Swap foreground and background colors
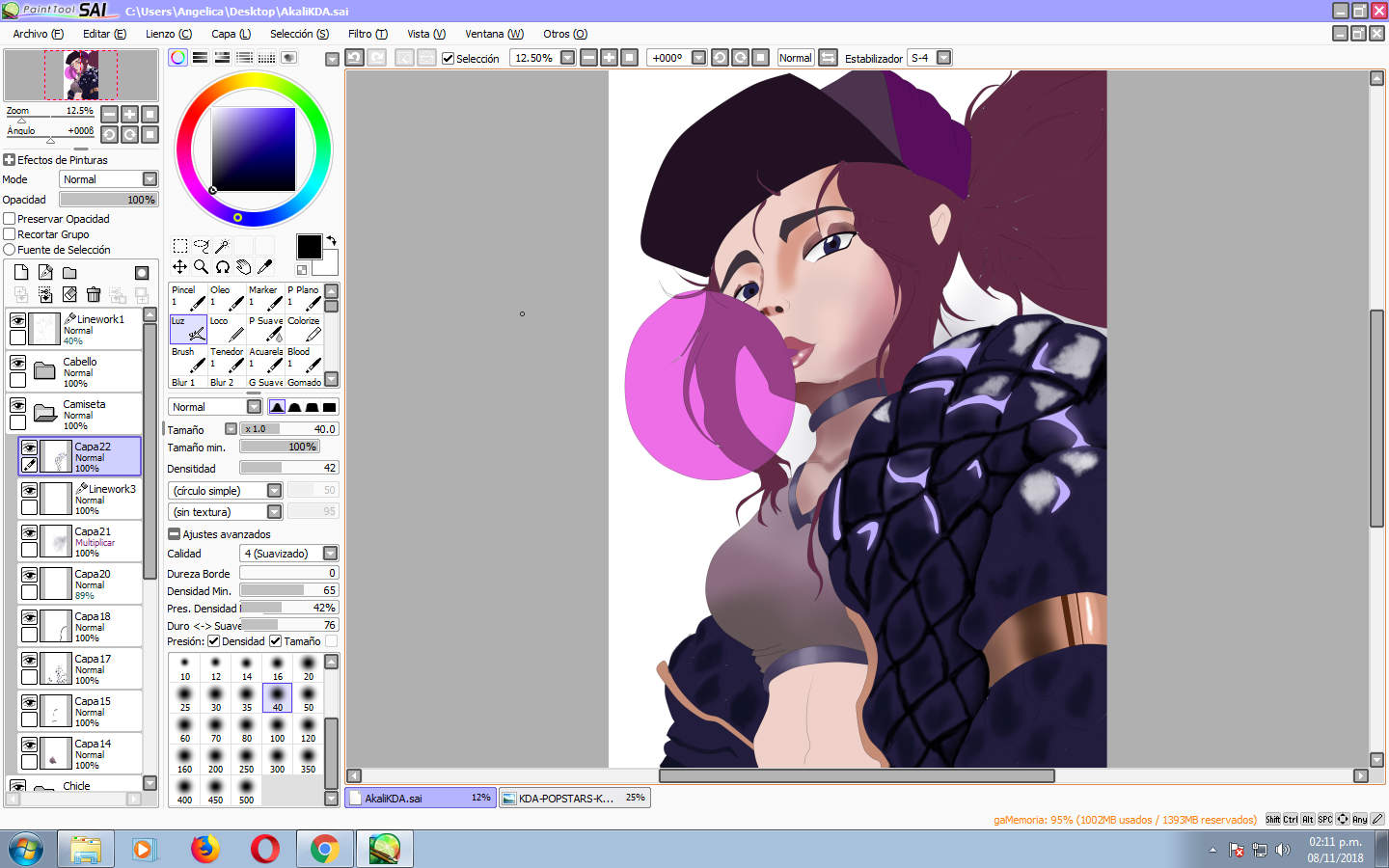1389x868 pixels. [x=331, y=240]
